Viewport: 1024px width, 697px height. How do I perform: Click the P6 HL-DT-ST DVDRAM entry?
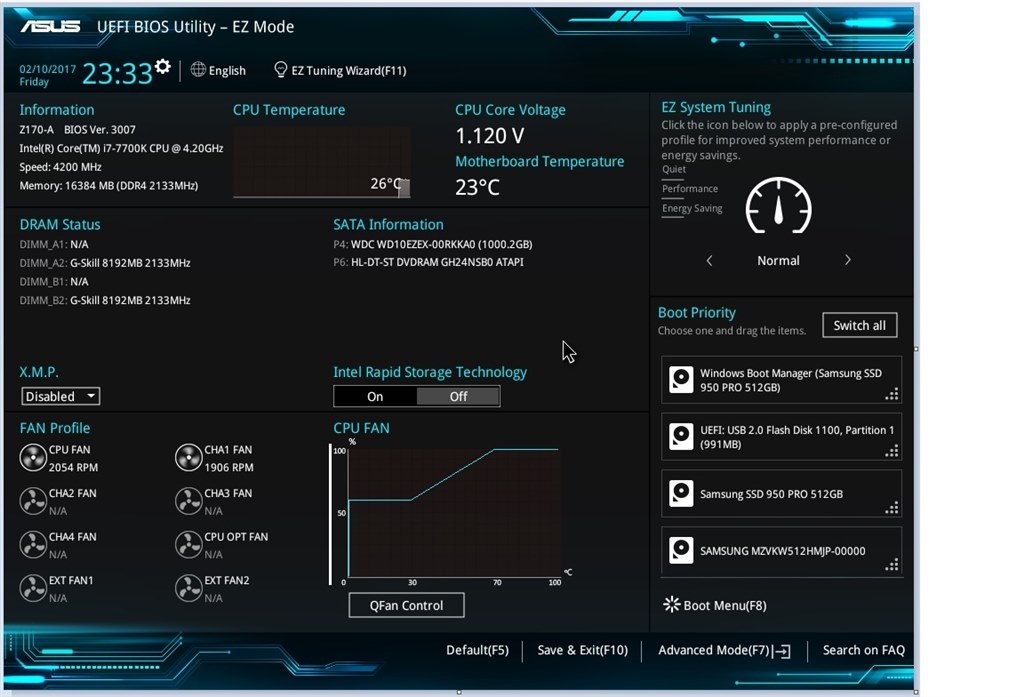(428, 262)
